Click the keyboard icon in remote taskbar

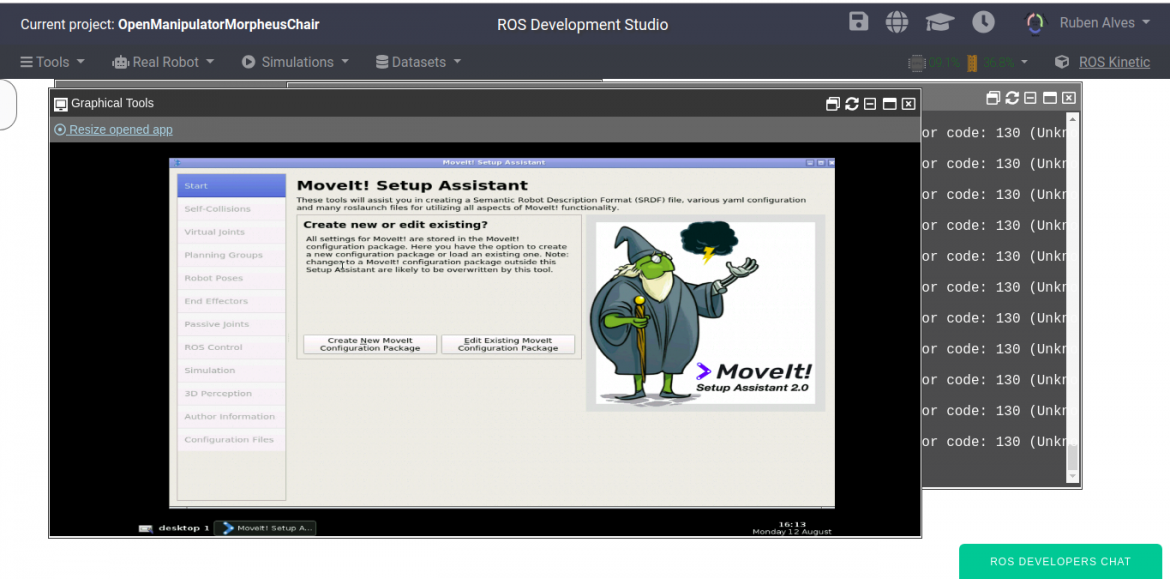click(x=146, y=528)
